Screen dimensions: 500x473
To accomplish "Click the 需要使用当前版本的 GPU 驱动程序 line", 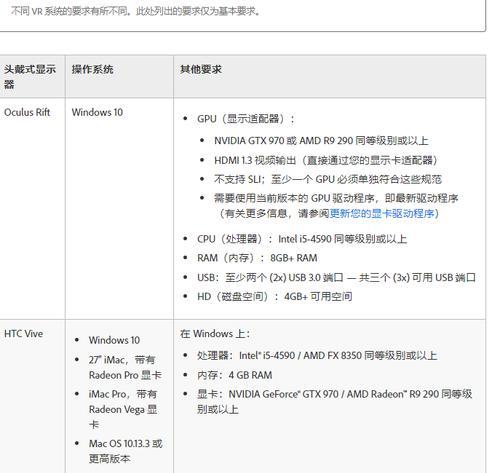I will coord(336,206).
